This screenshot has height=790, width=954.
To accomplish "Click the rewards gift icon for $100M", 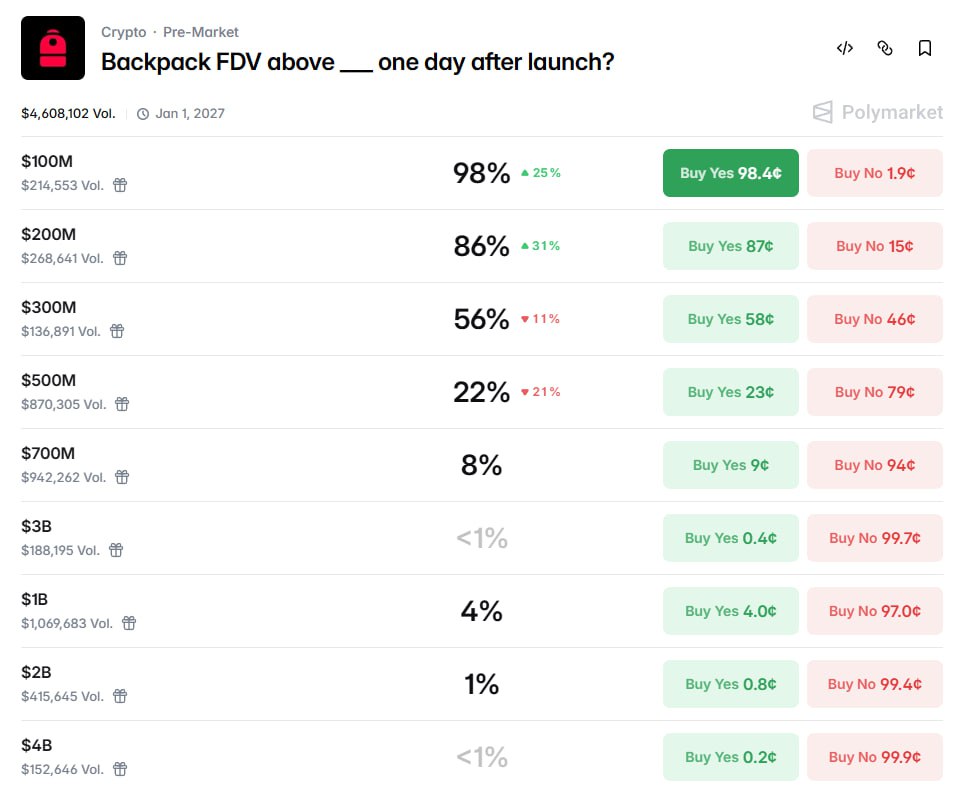I will (120, 185).
